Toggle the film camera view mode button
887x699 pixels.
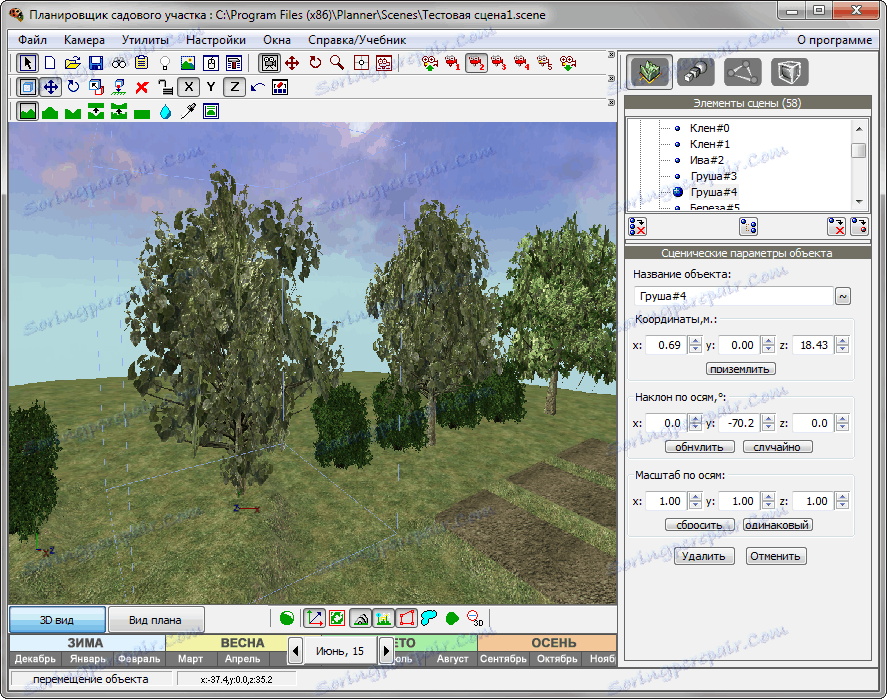click(x=270, y=63)
